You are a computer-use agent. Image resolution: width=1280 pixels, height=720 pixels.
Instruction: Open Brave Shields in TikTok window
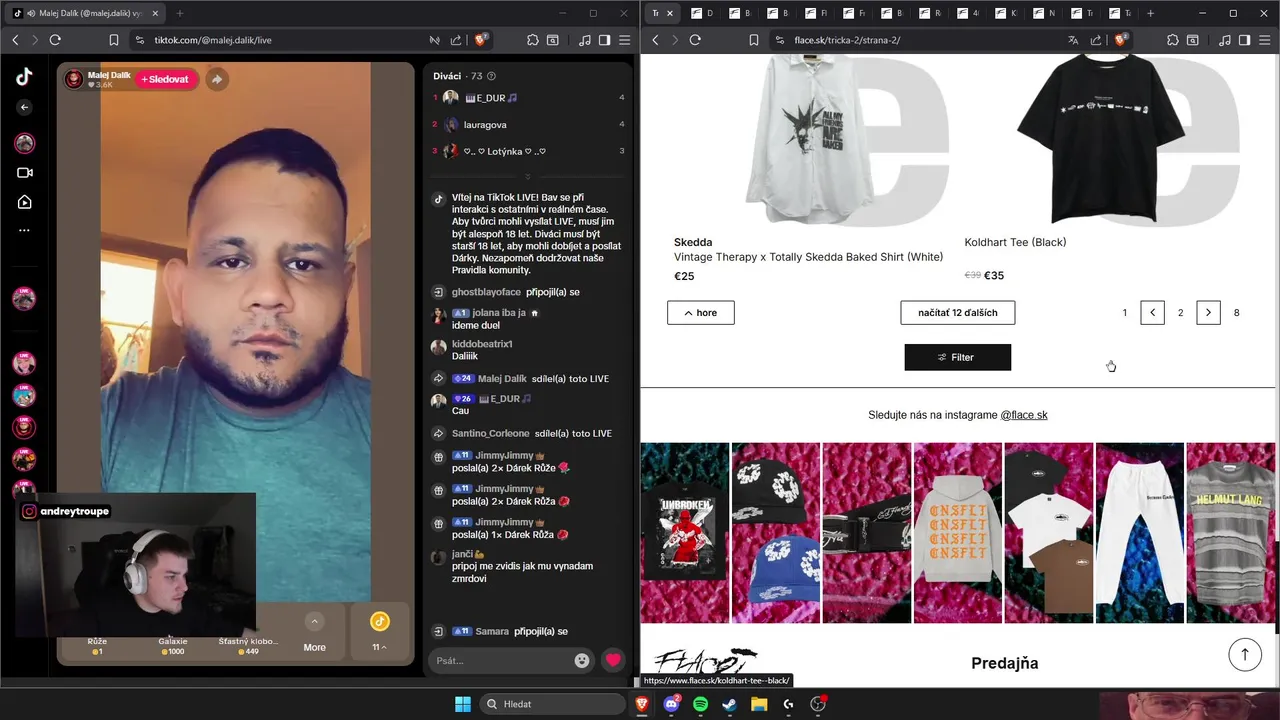481,40
